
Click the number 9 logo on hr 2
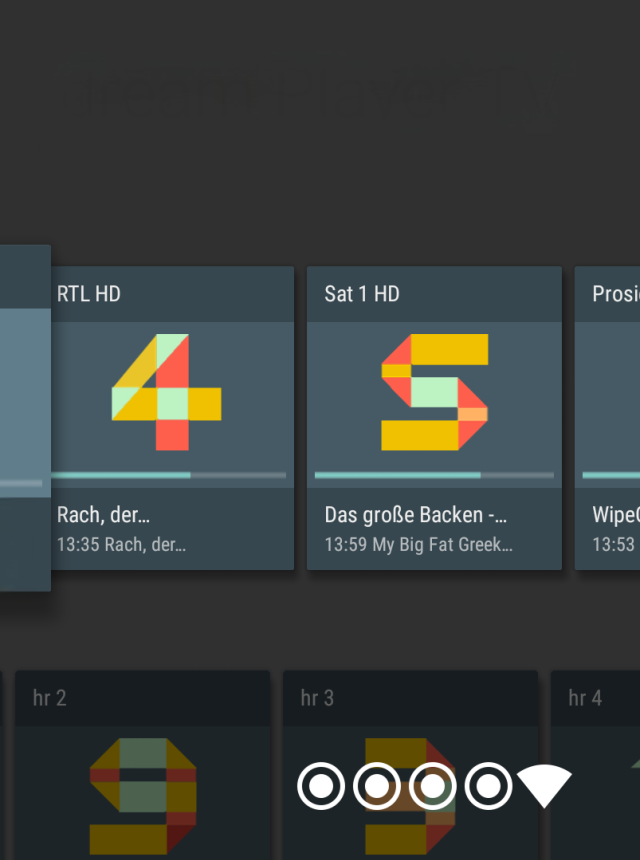tap(143, 795)
